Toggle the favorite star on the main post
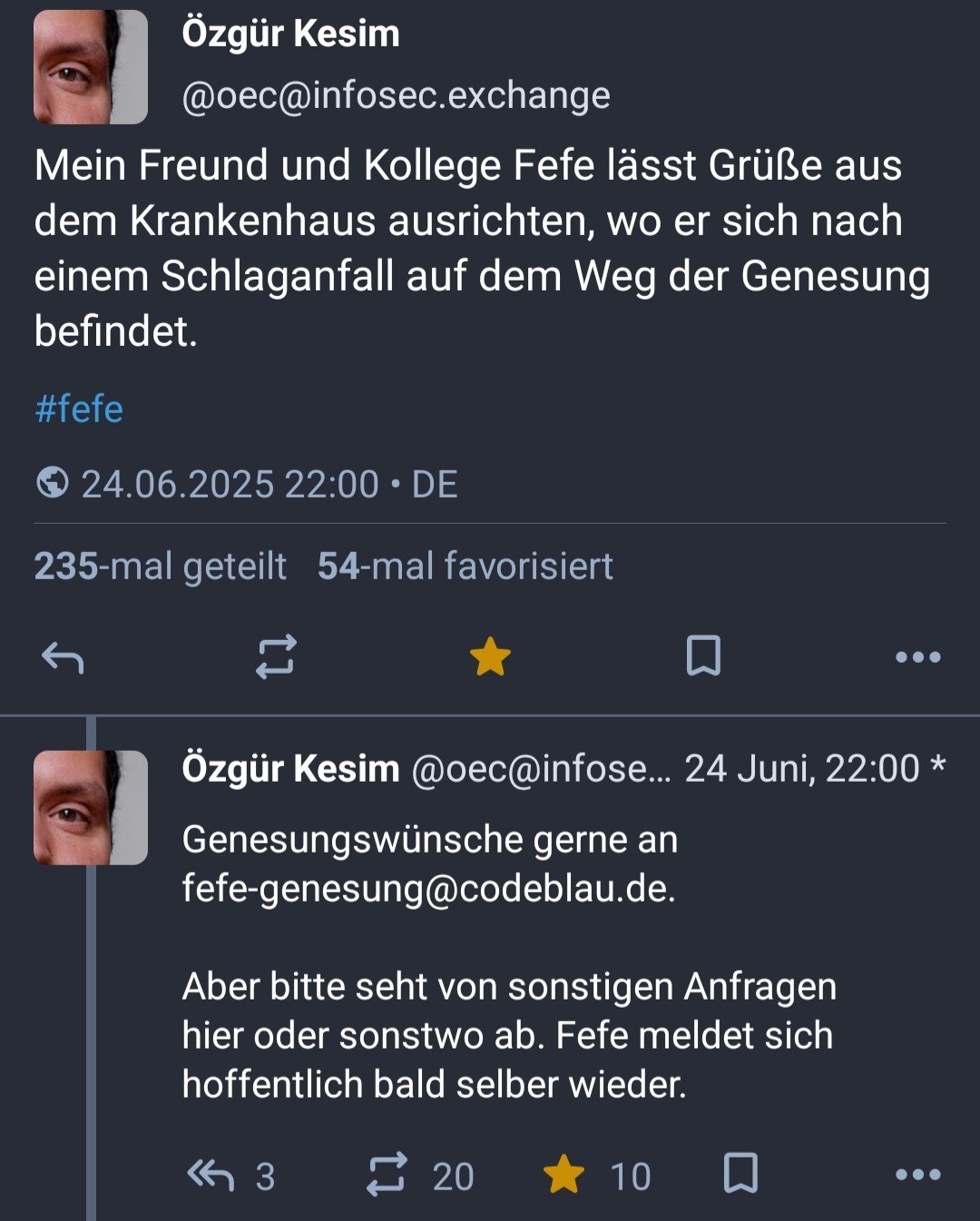The image size is (980, 1221). click(490, 656)
